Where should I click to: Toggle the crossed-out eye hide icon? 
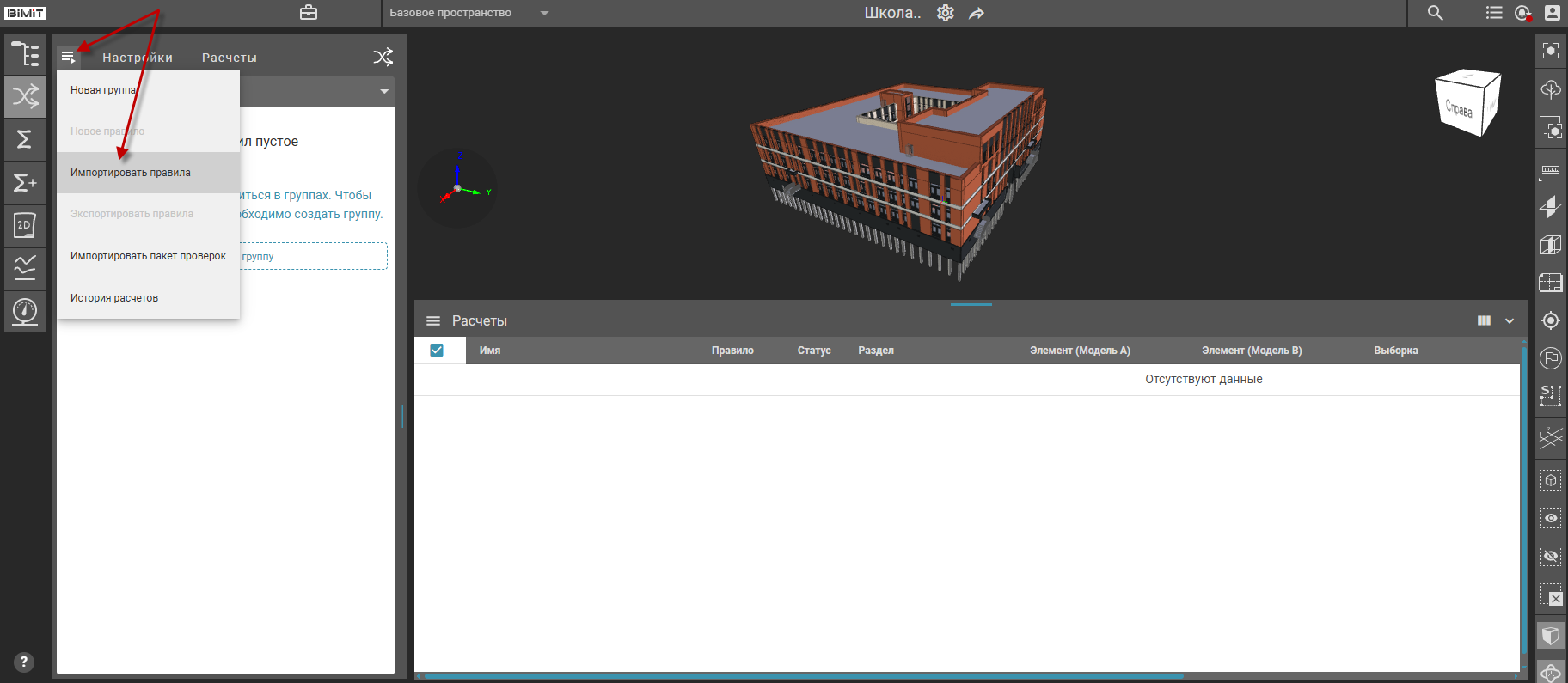tap(1550, 556)
